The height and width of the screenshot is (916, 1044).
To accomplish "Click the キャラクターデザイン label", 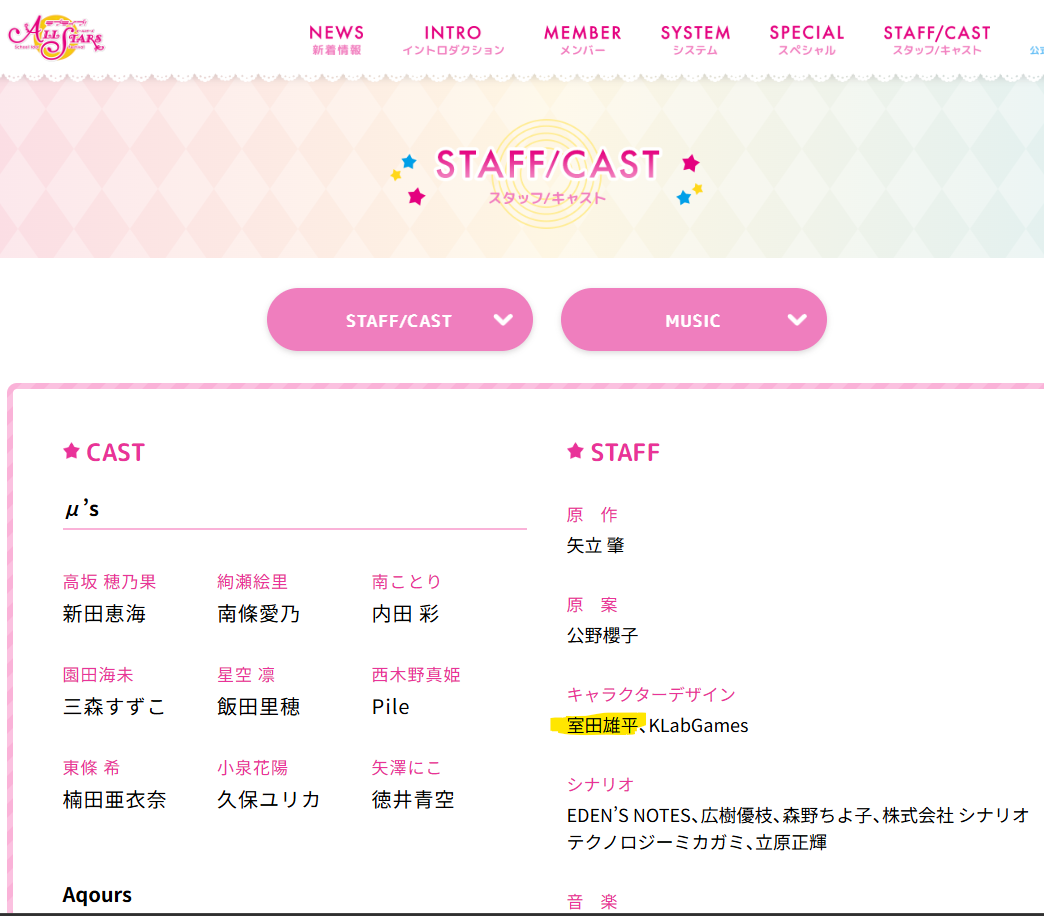I will pyautogui.click(x=651, y=695).
